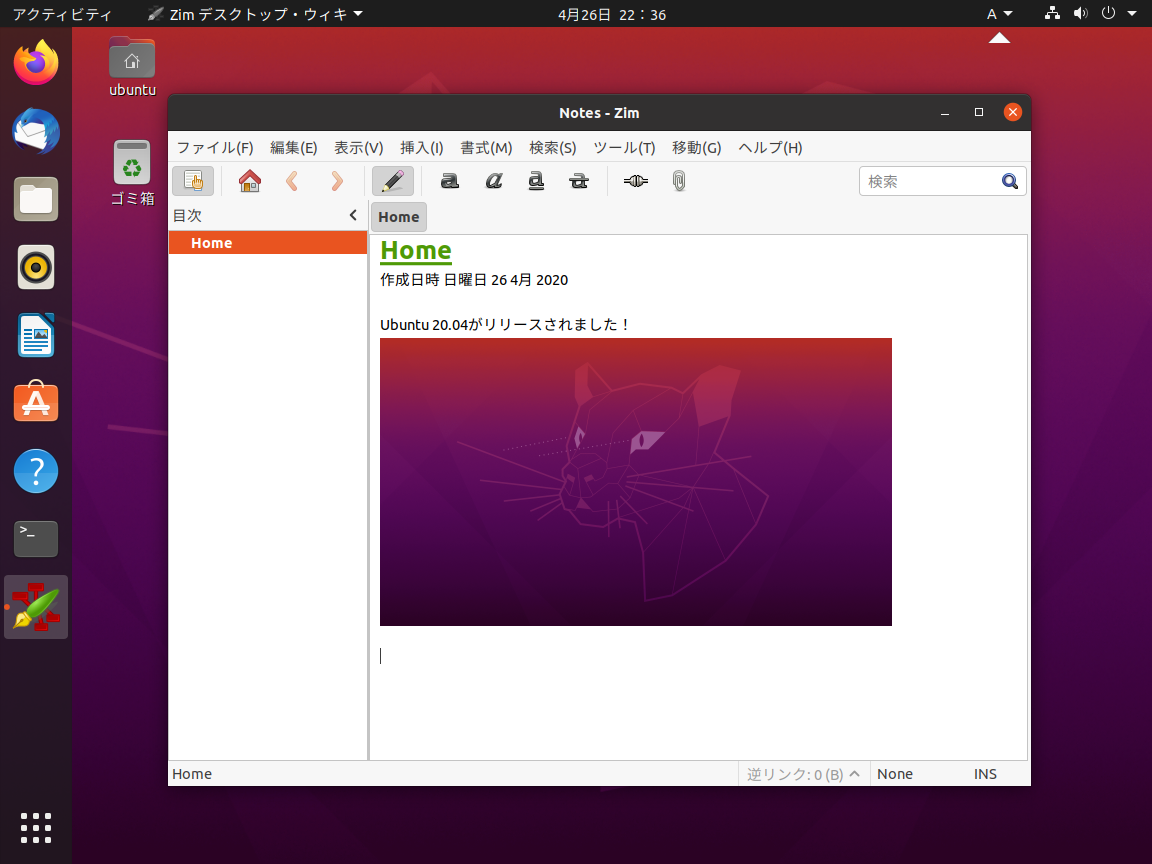Click the Home page heading
This screenshot has width=1152, height=864.
point(416,251)
